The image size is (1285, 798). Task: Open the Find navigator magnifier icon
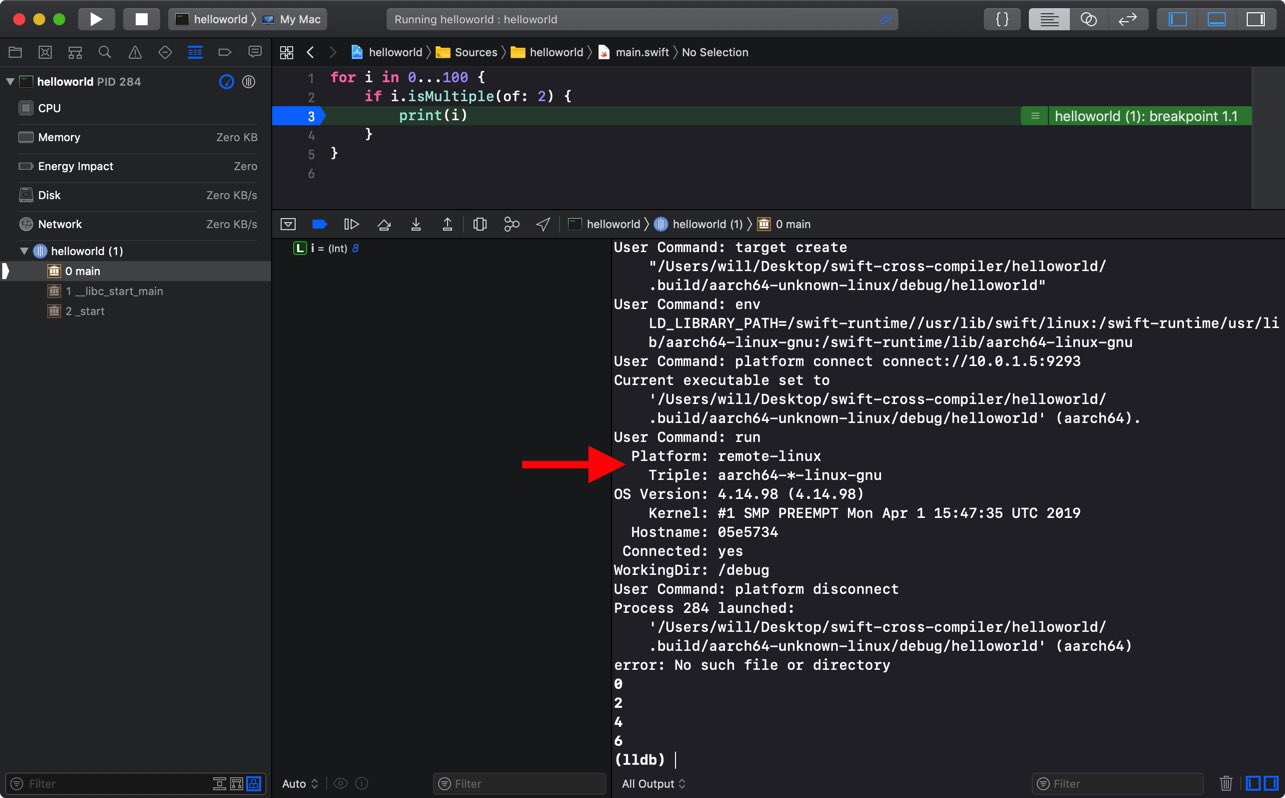point(105,52)
